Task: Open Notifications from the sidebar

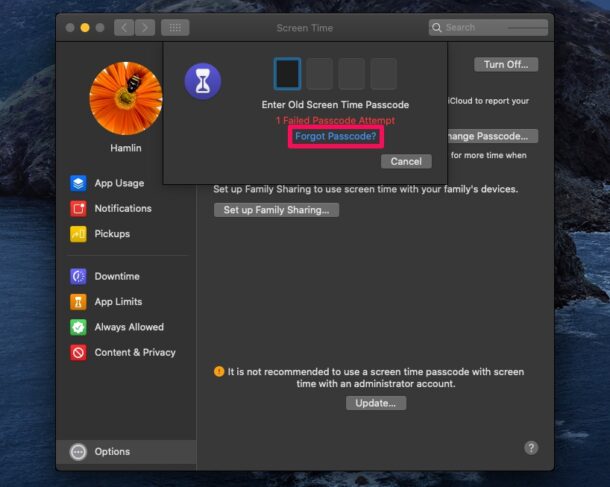Action: click(78, 208)
